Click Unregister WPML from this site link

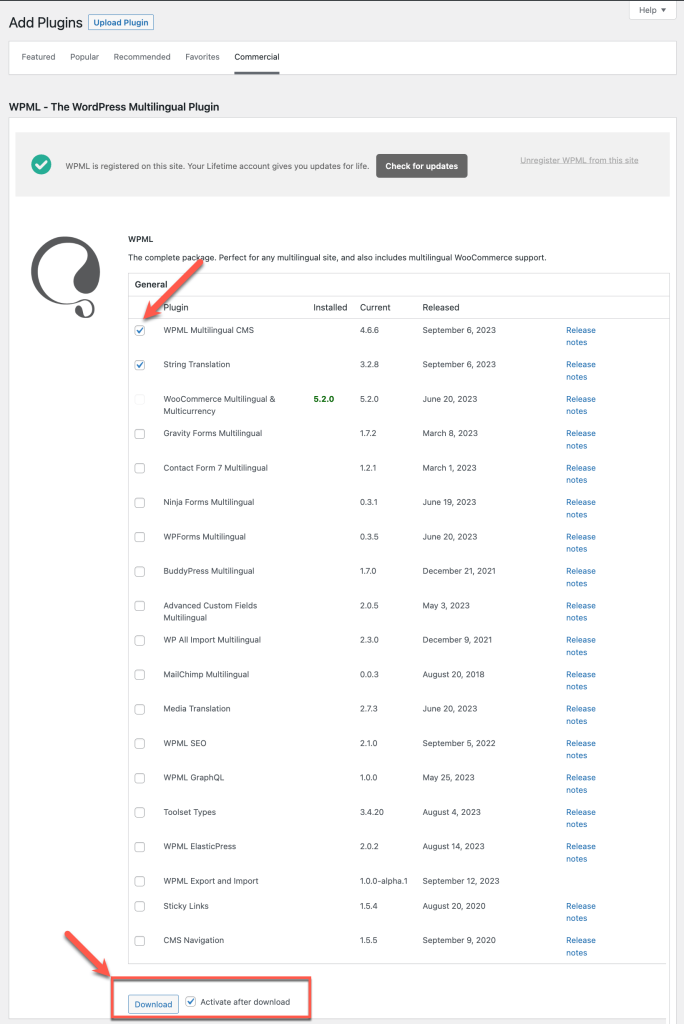pos(579,160)
